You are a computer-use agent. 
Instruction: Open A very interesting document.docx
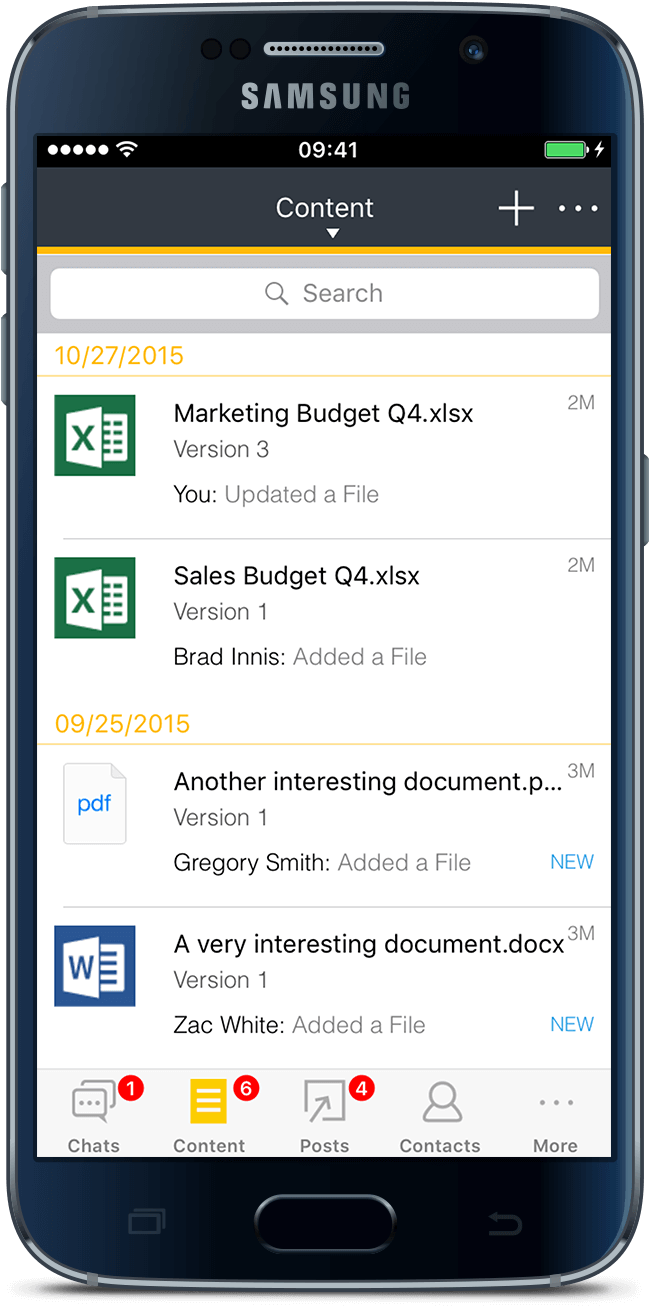click(x=368, y=944)
